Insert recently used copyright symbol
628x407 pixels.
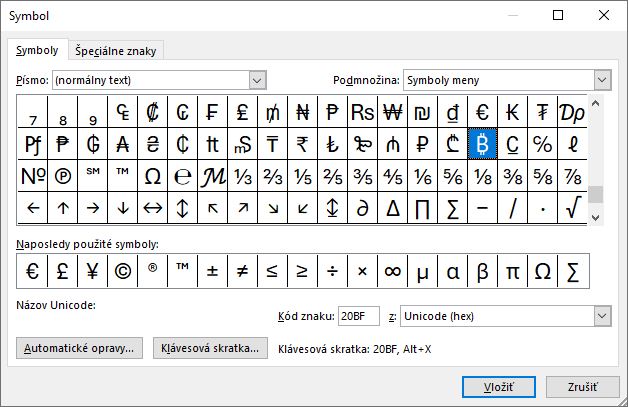coord(122,271)
